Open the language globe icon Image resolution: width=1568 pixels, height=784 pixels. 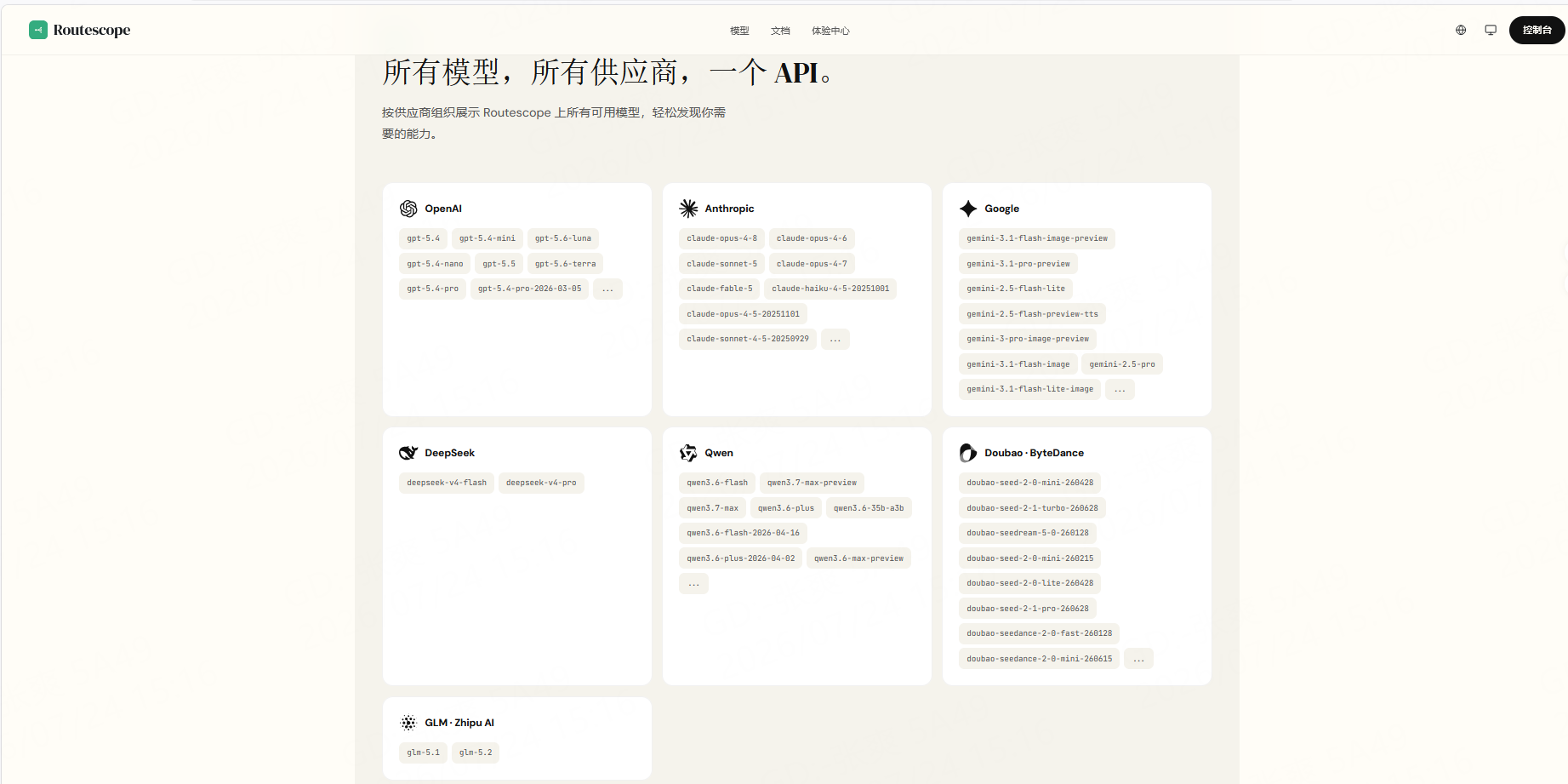[x=1461, y=30]
